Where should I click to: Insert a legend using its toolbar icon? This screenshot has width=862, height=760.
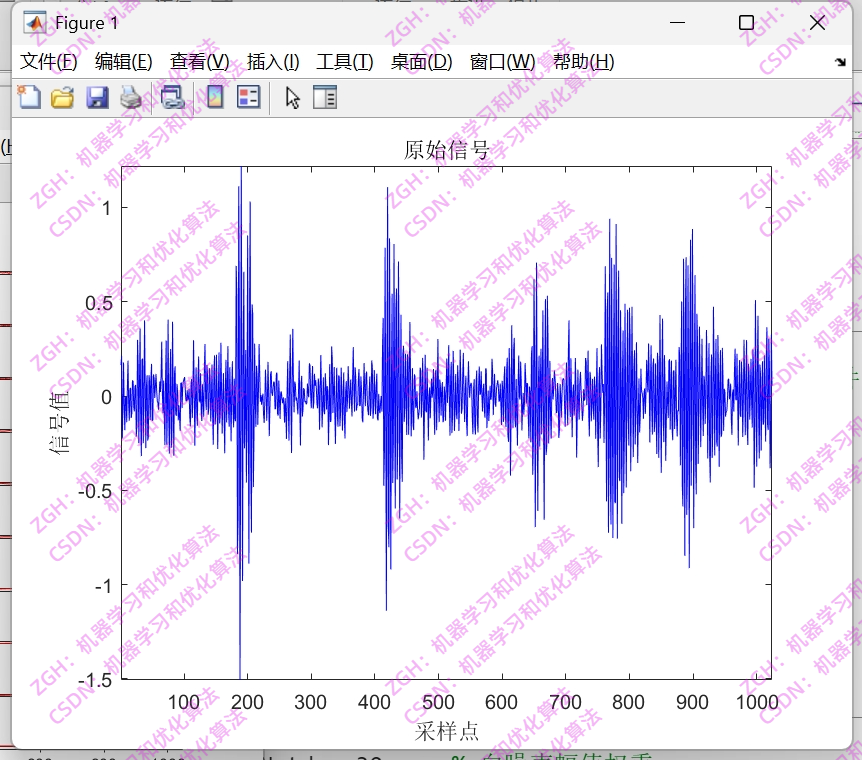pos(249,97)
